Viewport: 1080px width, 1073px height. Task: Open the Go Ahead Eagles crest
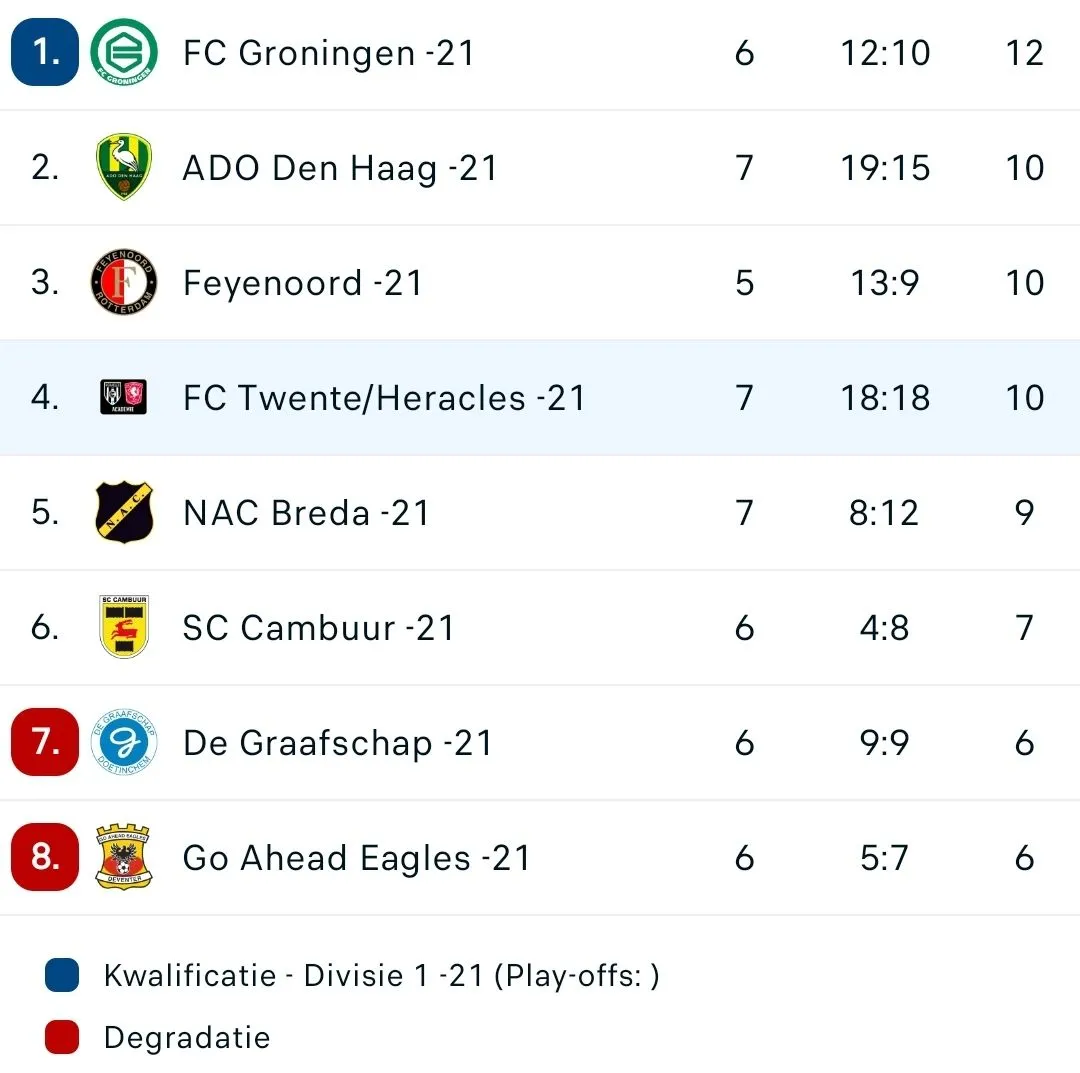point(124,857)
